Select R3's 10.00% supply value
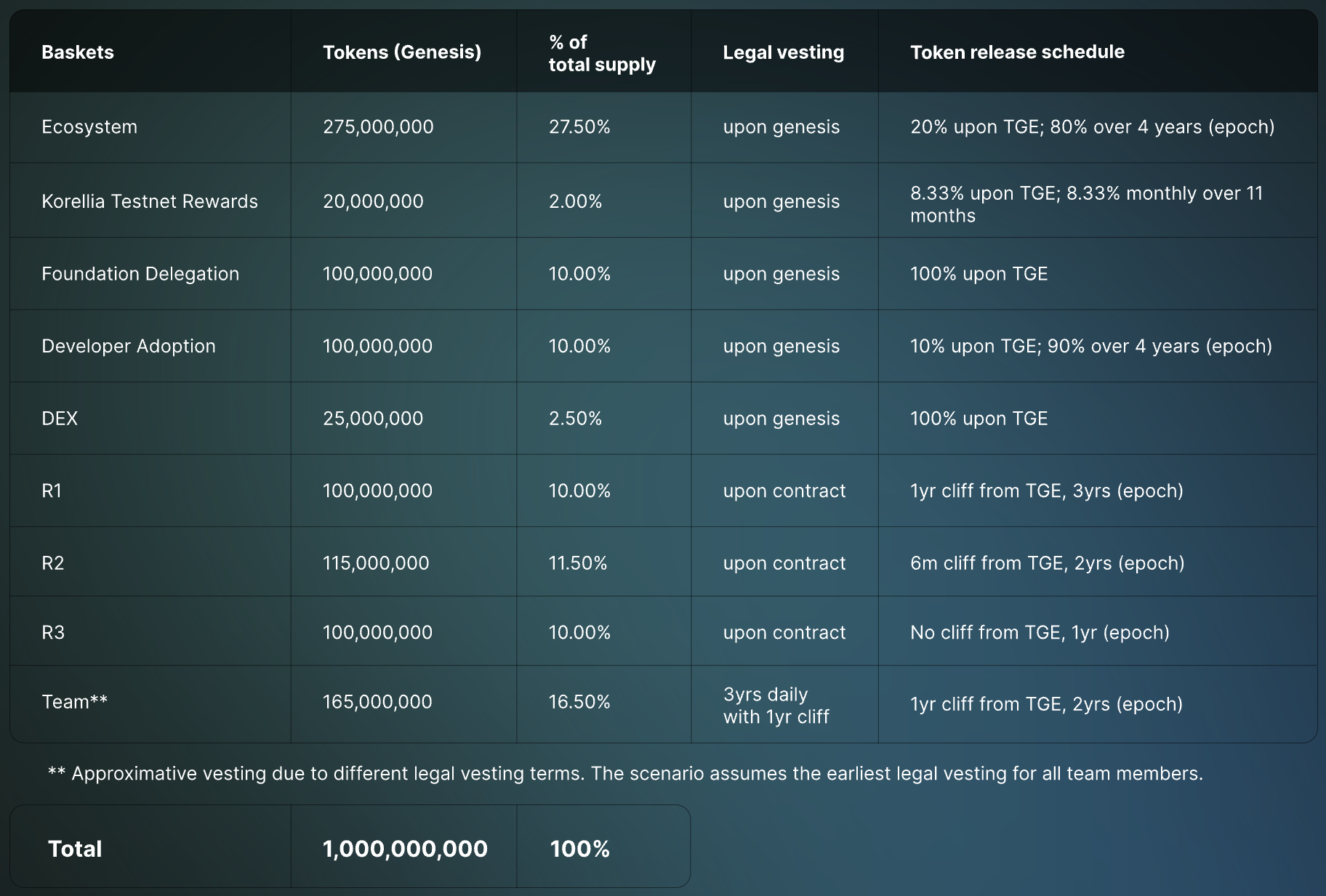 pos(579,633)
